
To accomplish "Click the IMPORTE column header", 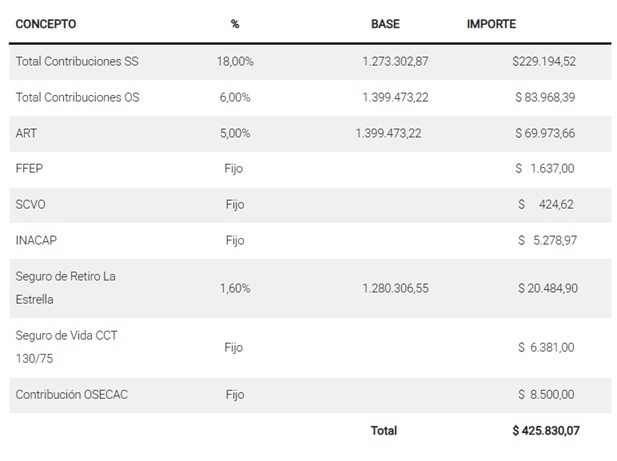I will point(491,23).
